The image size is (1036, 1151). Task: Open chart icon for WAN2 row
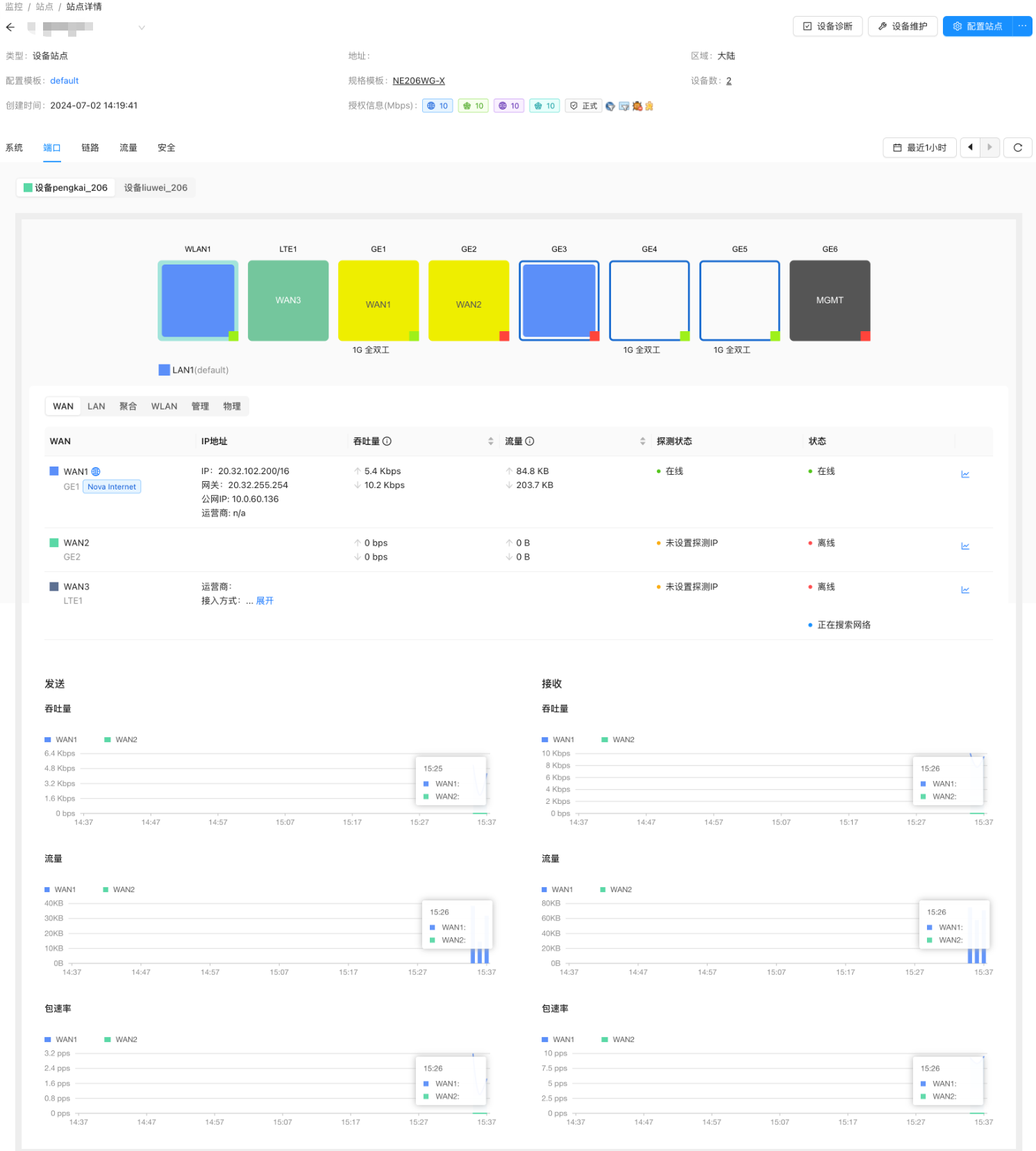click(x=965, y=546)
